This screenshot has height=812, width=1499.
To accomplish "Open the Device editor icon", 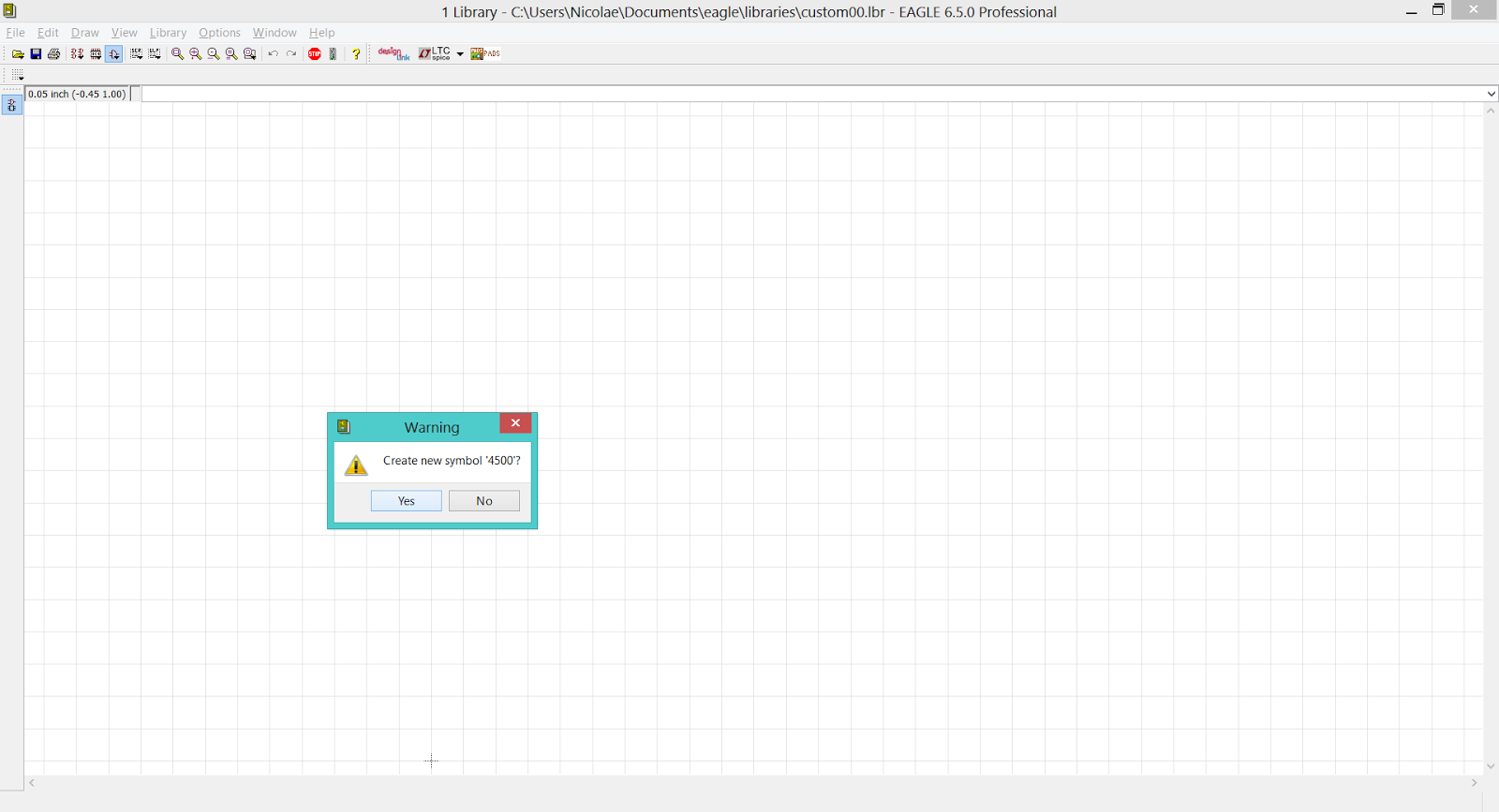I will click(x=77, y=54).
